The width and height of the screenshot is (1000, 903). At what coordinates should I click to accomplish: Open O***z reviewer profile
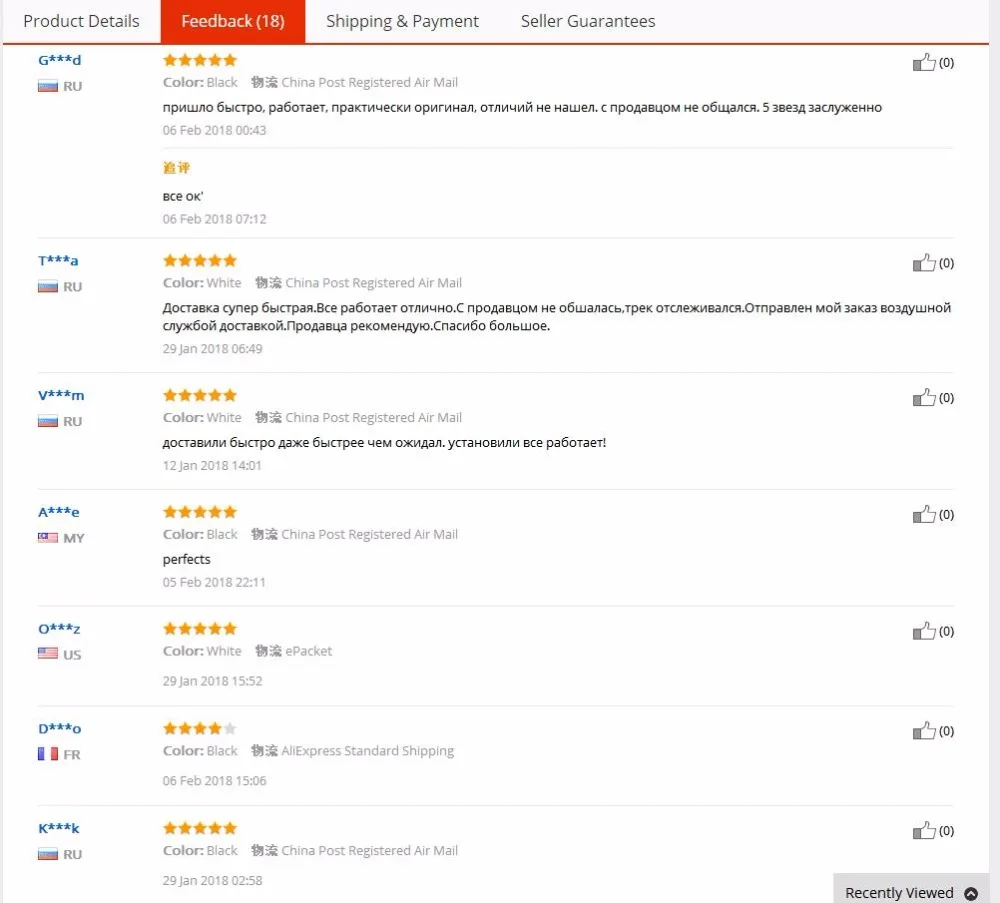(x=59, y=628)
